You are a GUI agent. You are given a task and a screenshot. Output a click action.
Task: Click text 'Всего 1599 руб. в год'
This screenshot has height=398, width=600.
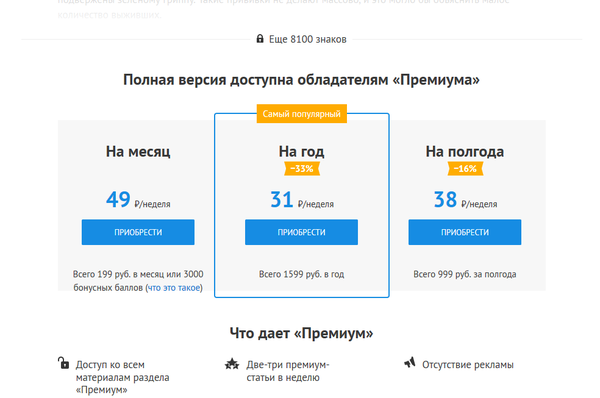click(302, 274)
